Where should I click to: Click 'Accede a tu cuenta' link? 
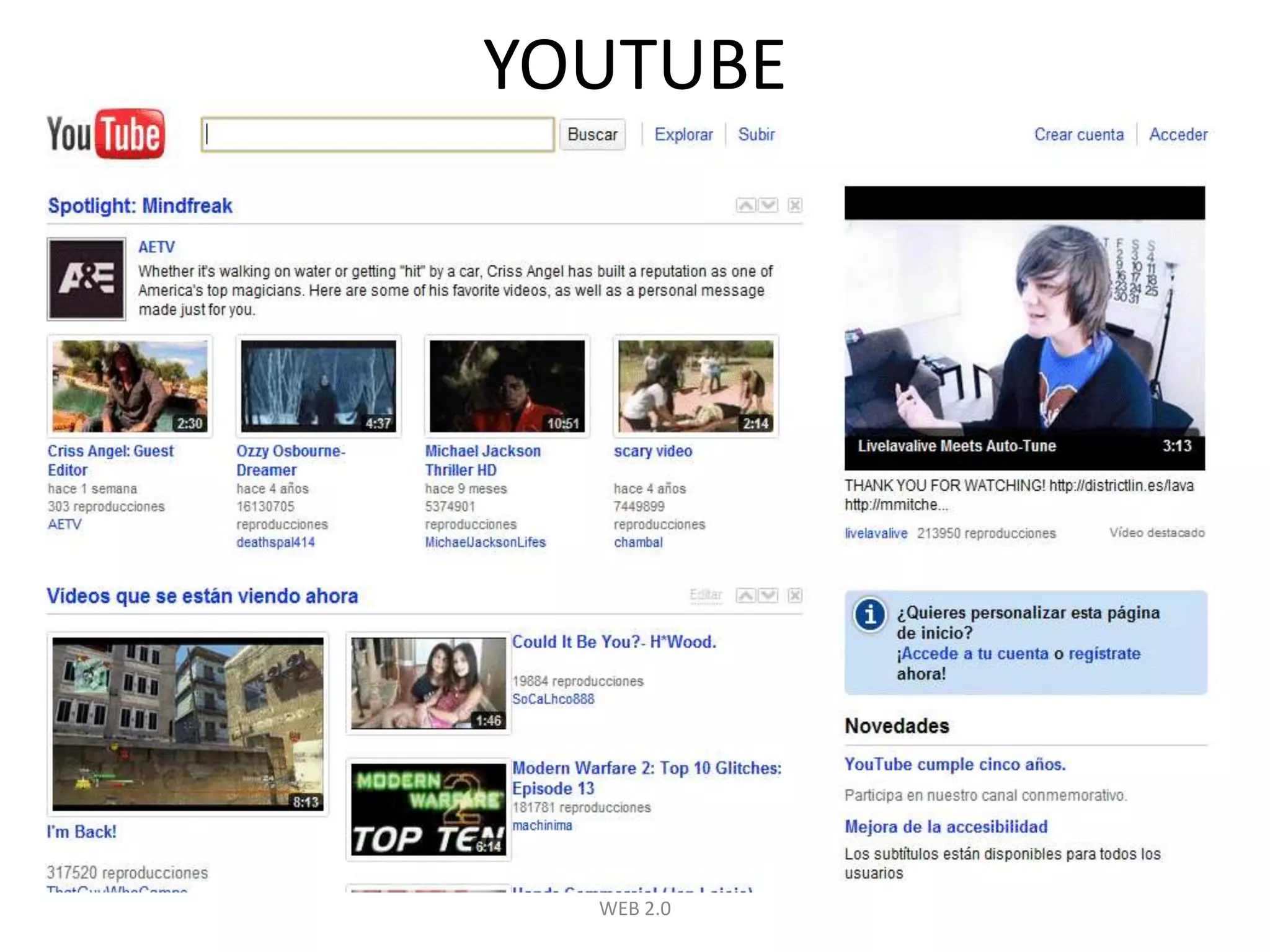pyautogui.click(x=974, y=654)
